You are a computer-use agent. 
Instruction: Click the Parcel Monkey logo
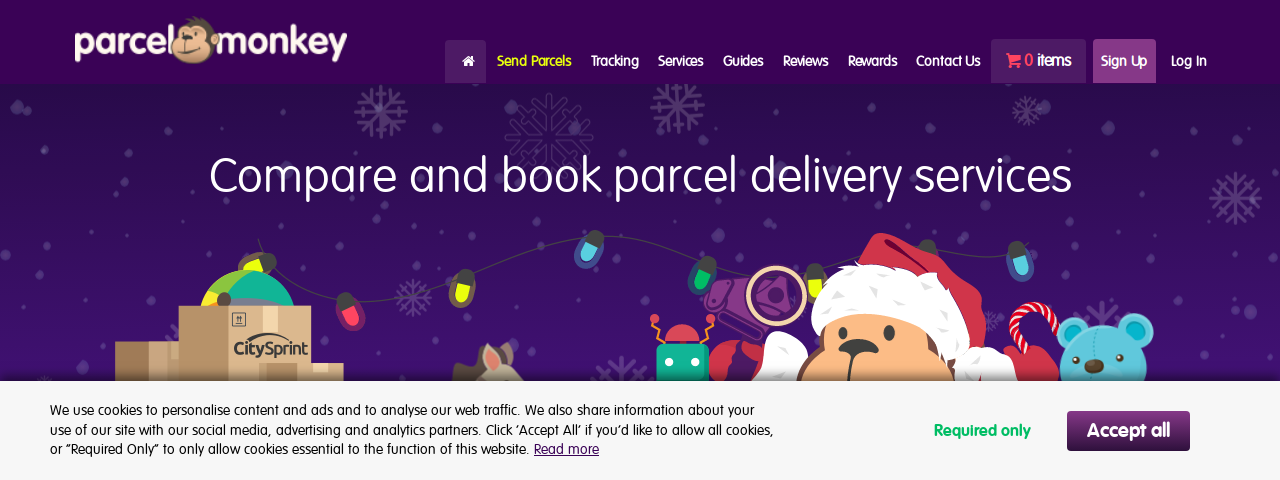coord(211,41)
